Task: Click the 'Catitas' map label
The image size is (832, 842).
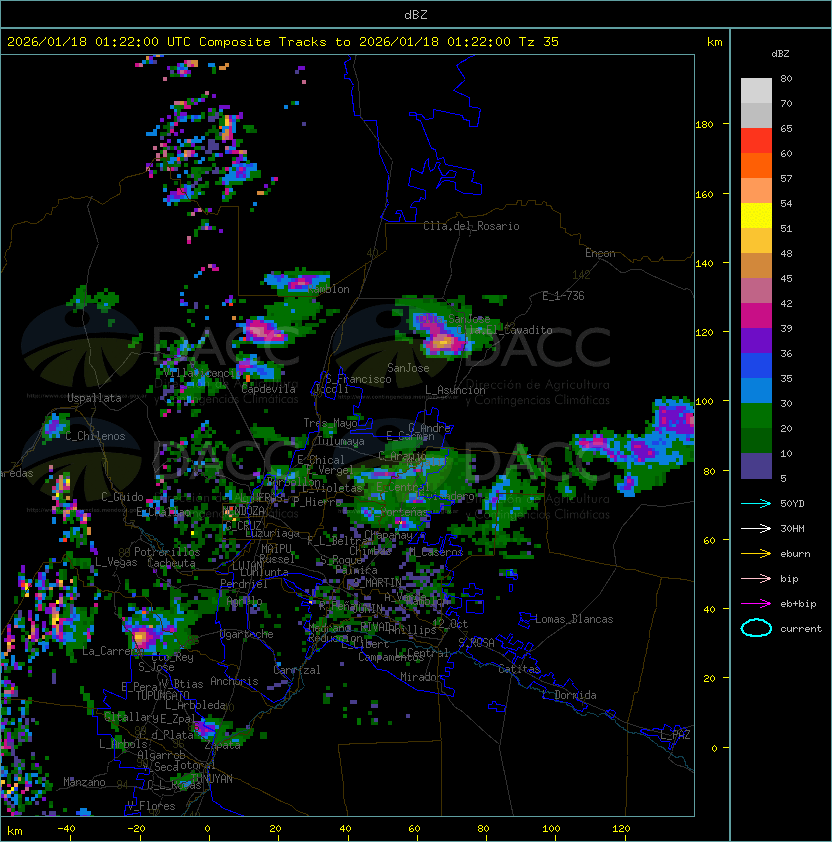Action: (519, 669)
